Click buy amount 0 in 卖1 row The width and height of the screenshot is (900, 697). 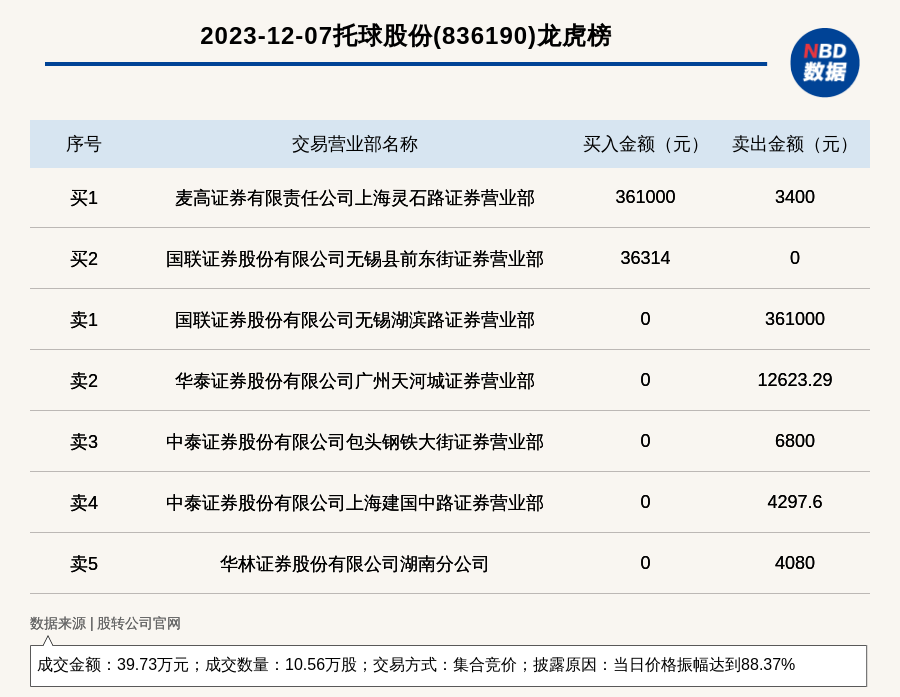[645, 319]
